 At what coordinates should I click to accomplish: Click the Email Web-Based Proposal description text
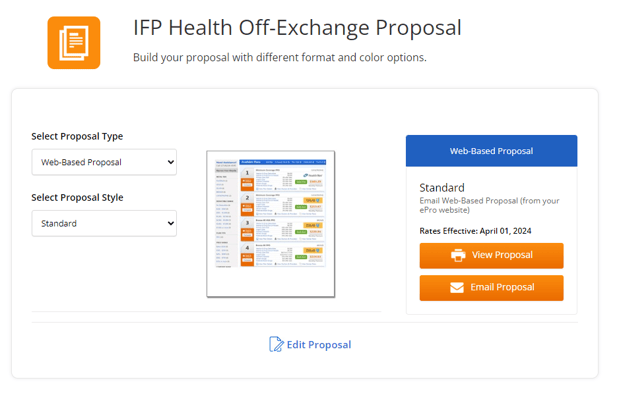[489, 205]
